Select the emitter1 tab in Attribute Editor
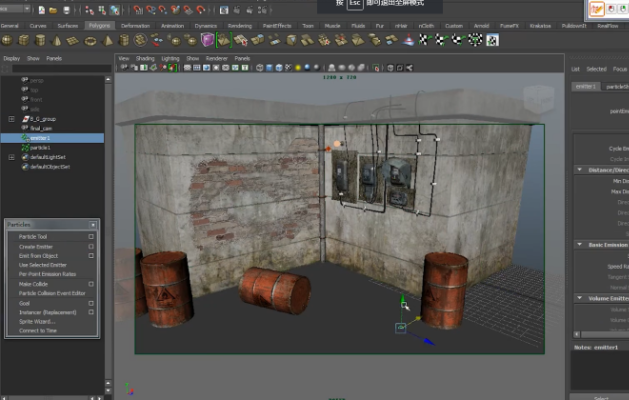Image resolution: width=629 pixels, height=400 pixels. pyautogui.click(x=586, y=87)
